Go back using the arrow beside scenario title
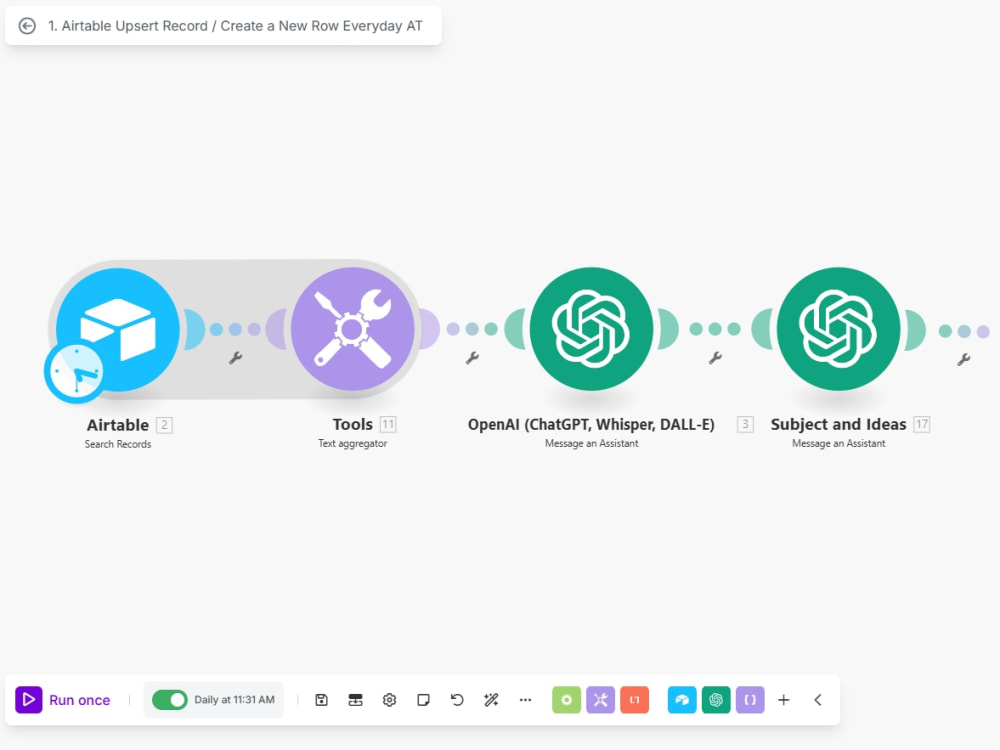This screenshot has height=750, width=1000. pyautogui.click(x=27, y=26)
